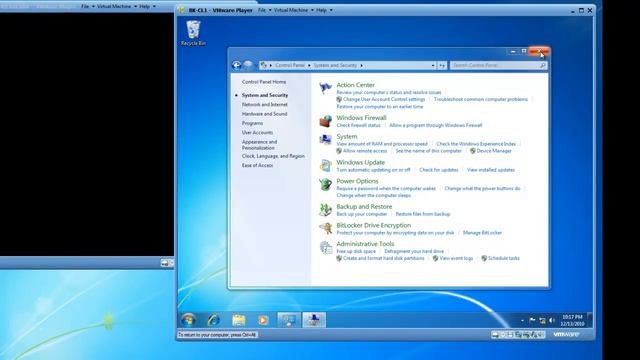This screenshot has width=640, height=360.
Task: Open Virtual Machine menu in BK-CL1 window
Action: click(293, 10)
